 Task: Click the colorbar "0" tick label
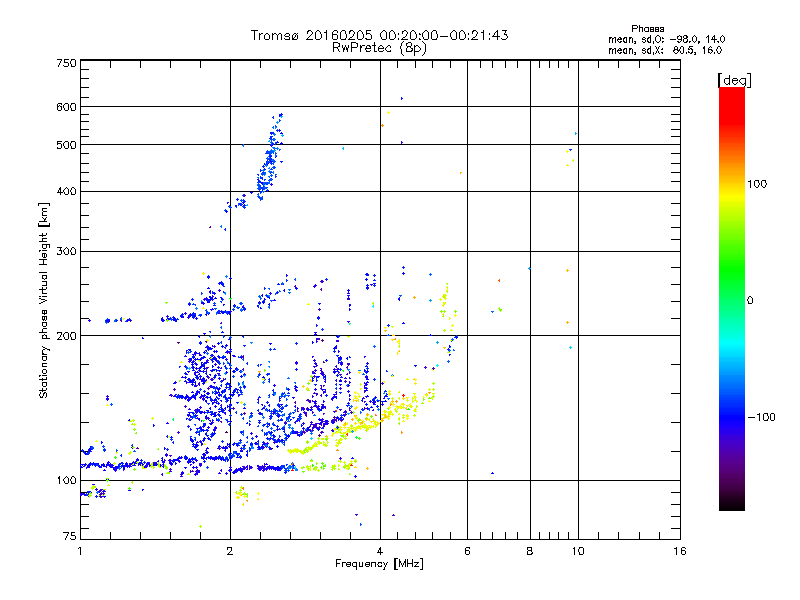pyautogui.click(x=749, y=301)
